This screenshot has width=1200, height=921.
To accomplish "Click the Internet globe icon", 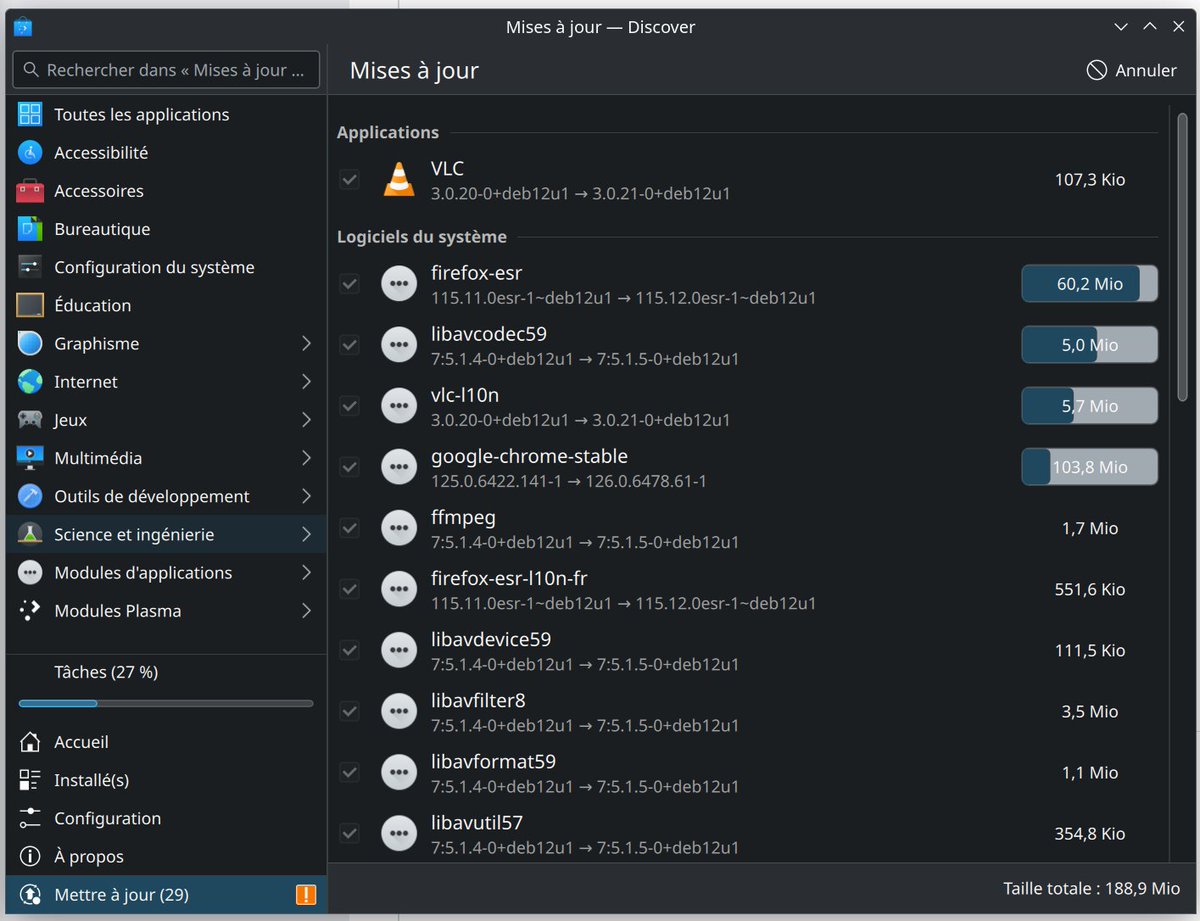I will tap(30, 381).
